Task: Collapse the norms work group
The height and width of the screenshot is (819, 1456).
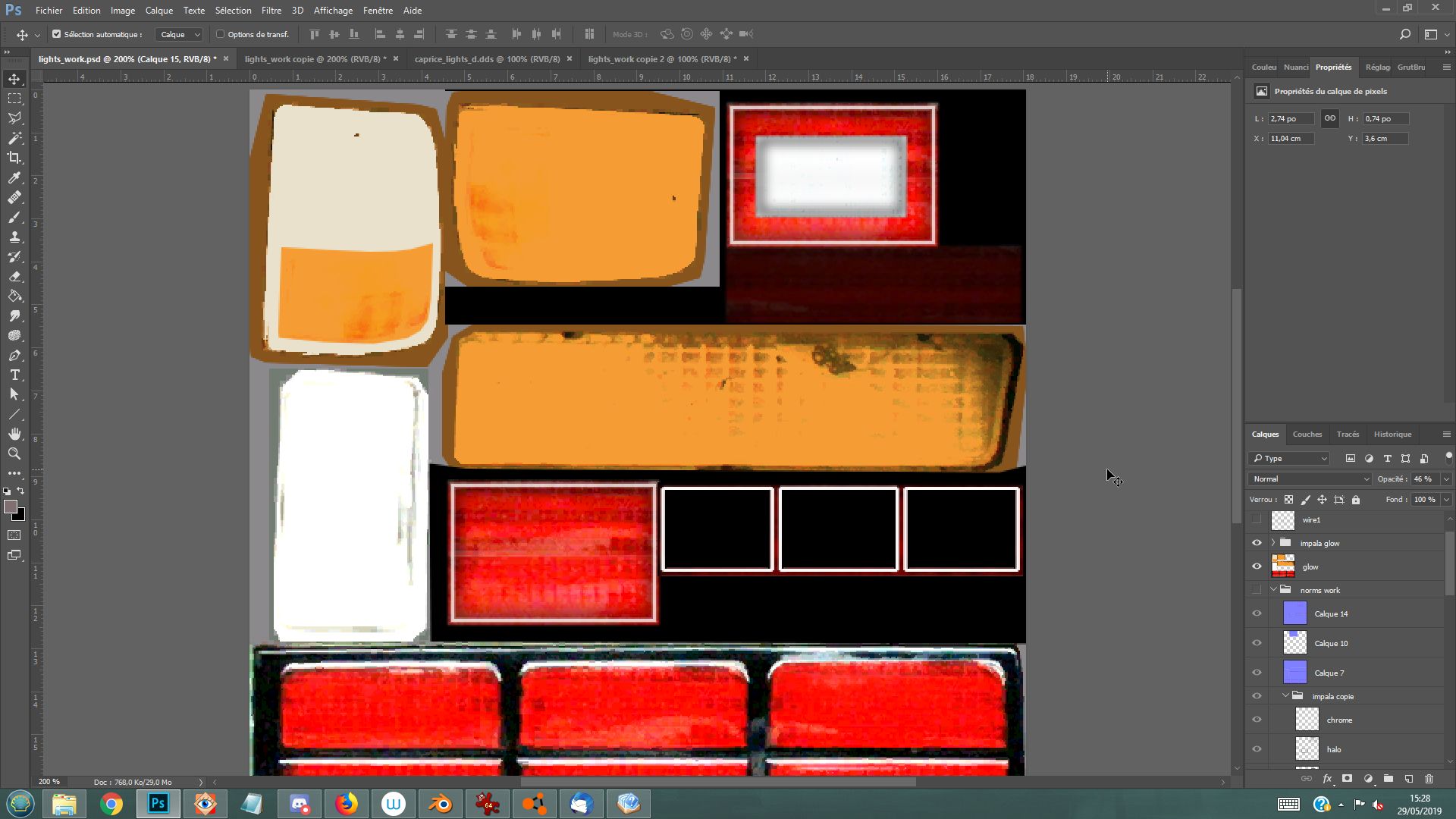Action: pos(1273,590)
